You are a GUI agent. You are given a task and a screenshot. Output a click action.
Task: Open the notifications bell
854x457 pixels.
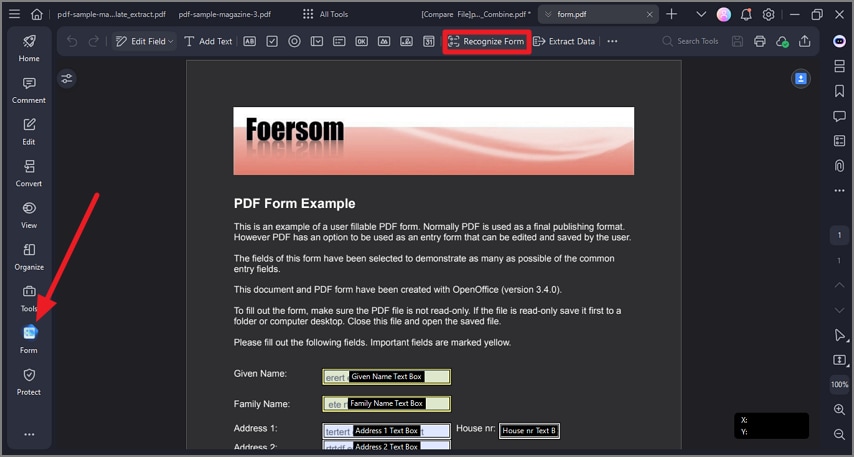(746, 14)
